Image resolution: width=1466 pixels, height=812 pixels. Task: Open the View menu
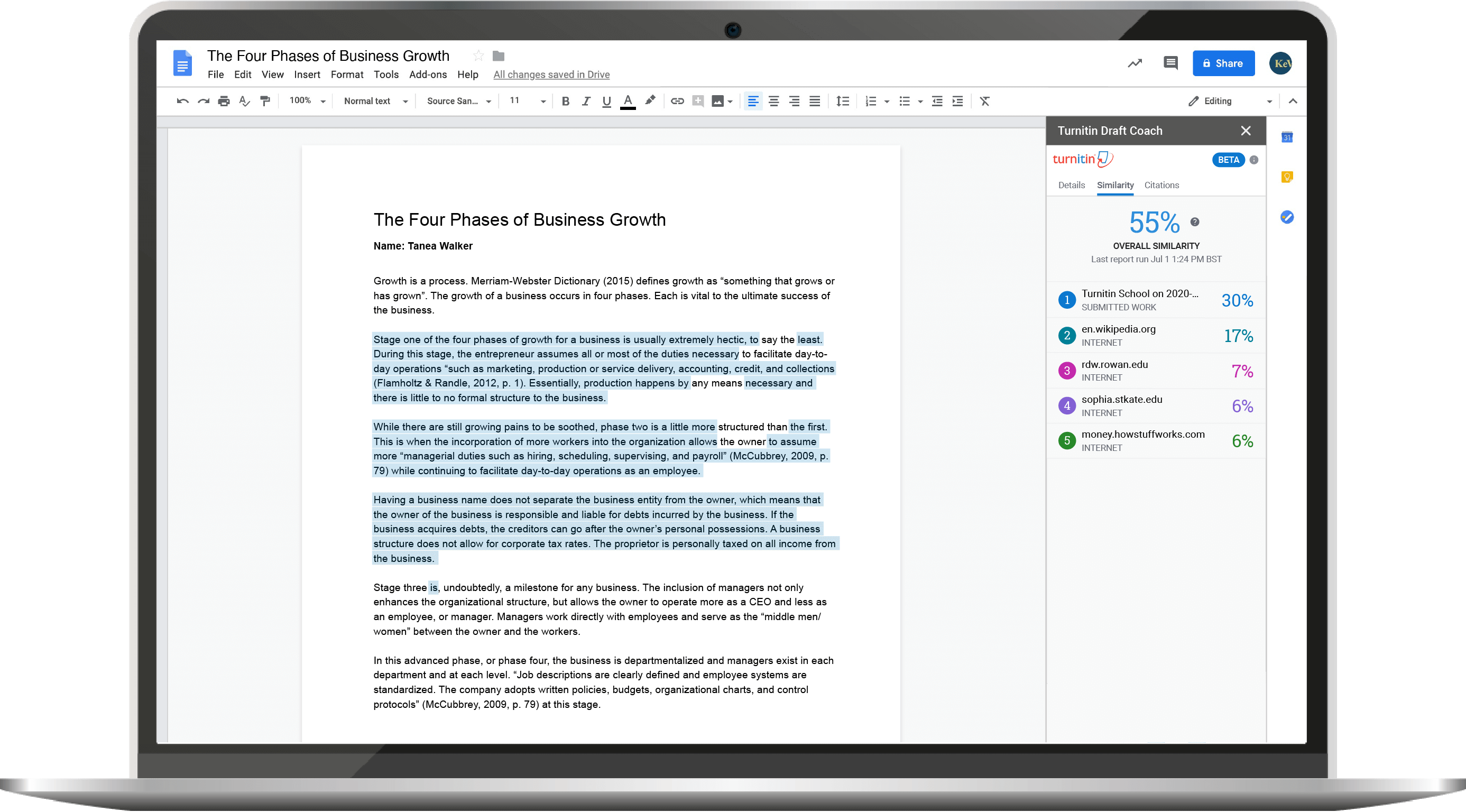click(x=273, y=75)
